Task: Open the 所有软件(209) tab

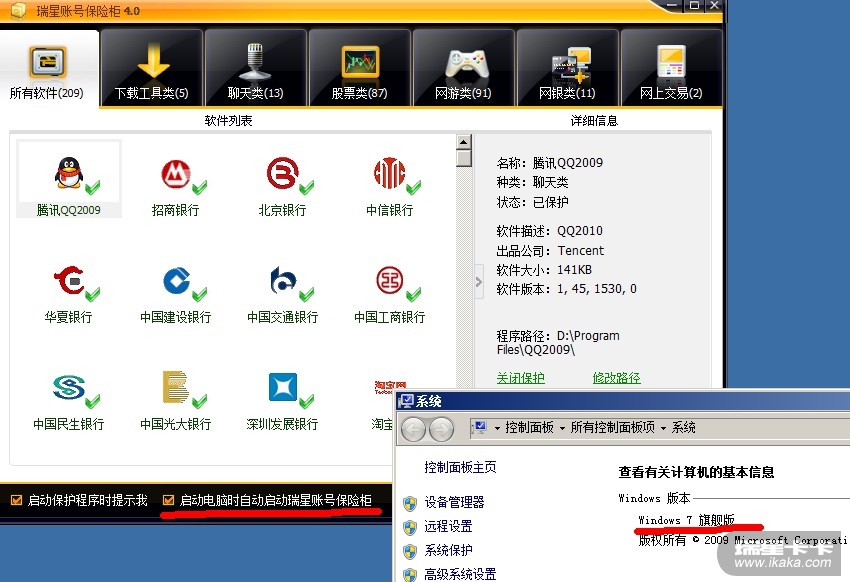Action: (47, 69)
